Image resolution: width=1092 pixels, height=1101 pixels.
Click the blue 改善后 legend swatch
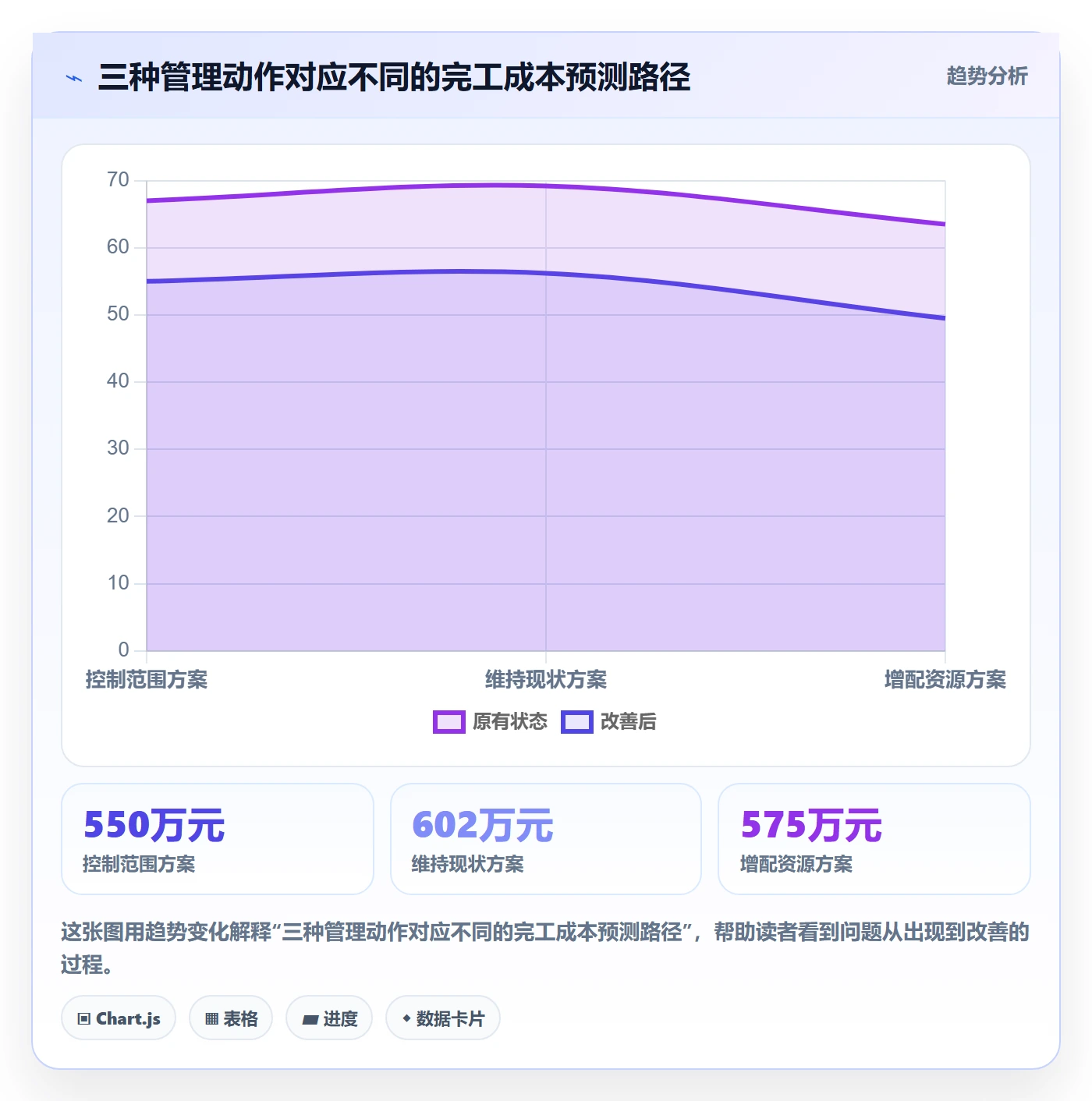click(577, 722)
